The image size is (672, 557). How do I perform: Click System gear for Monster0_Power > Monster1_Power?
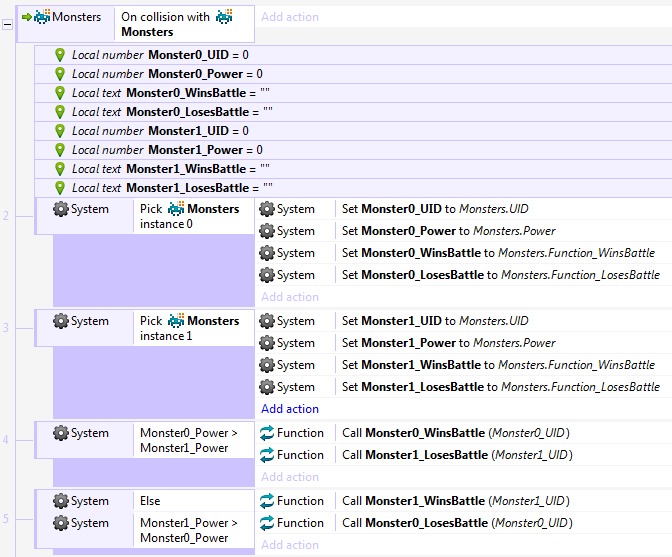point(61,433)
